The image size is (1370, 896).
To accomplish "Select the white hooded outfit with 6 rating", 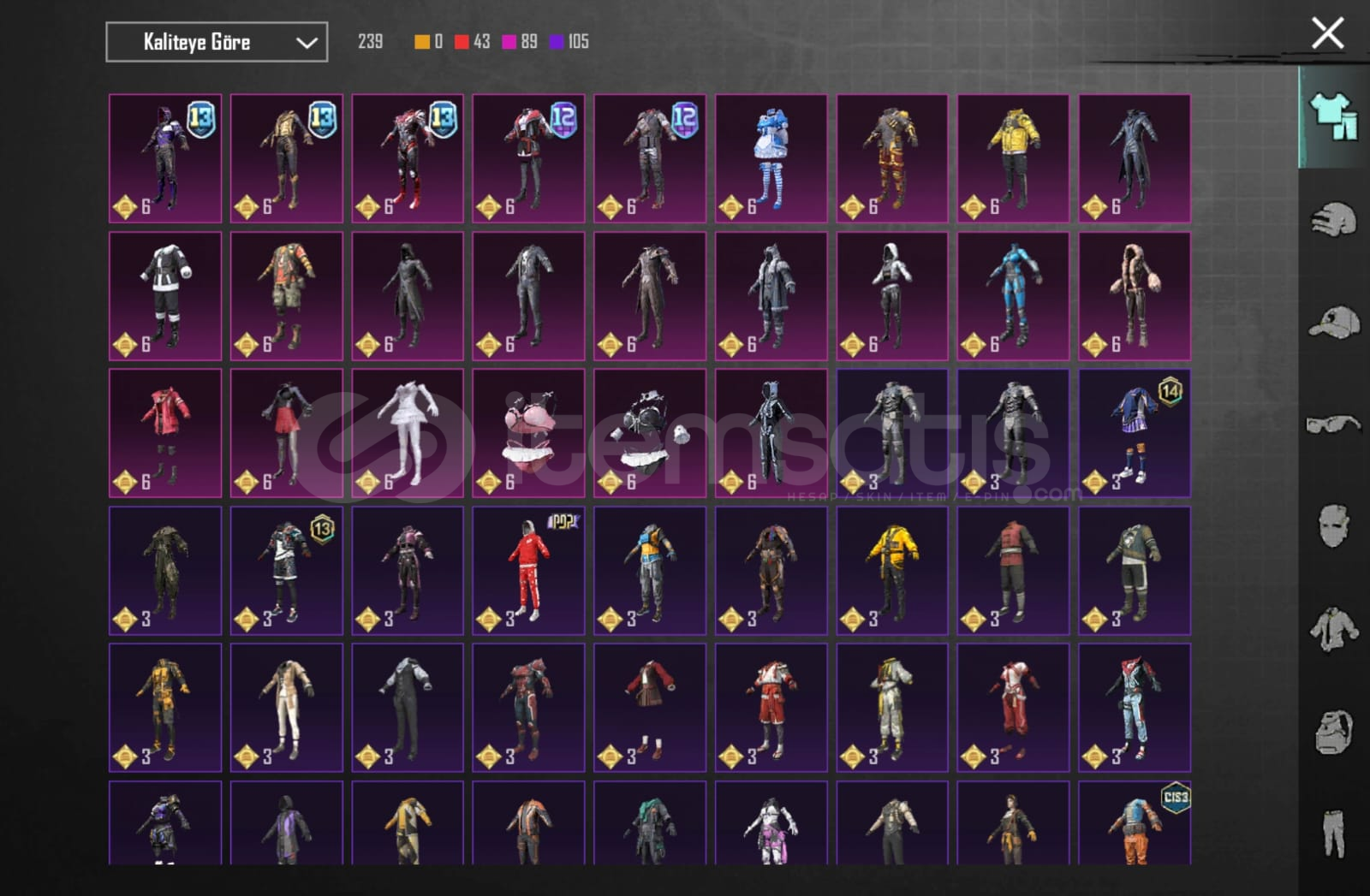I will 892,296.
